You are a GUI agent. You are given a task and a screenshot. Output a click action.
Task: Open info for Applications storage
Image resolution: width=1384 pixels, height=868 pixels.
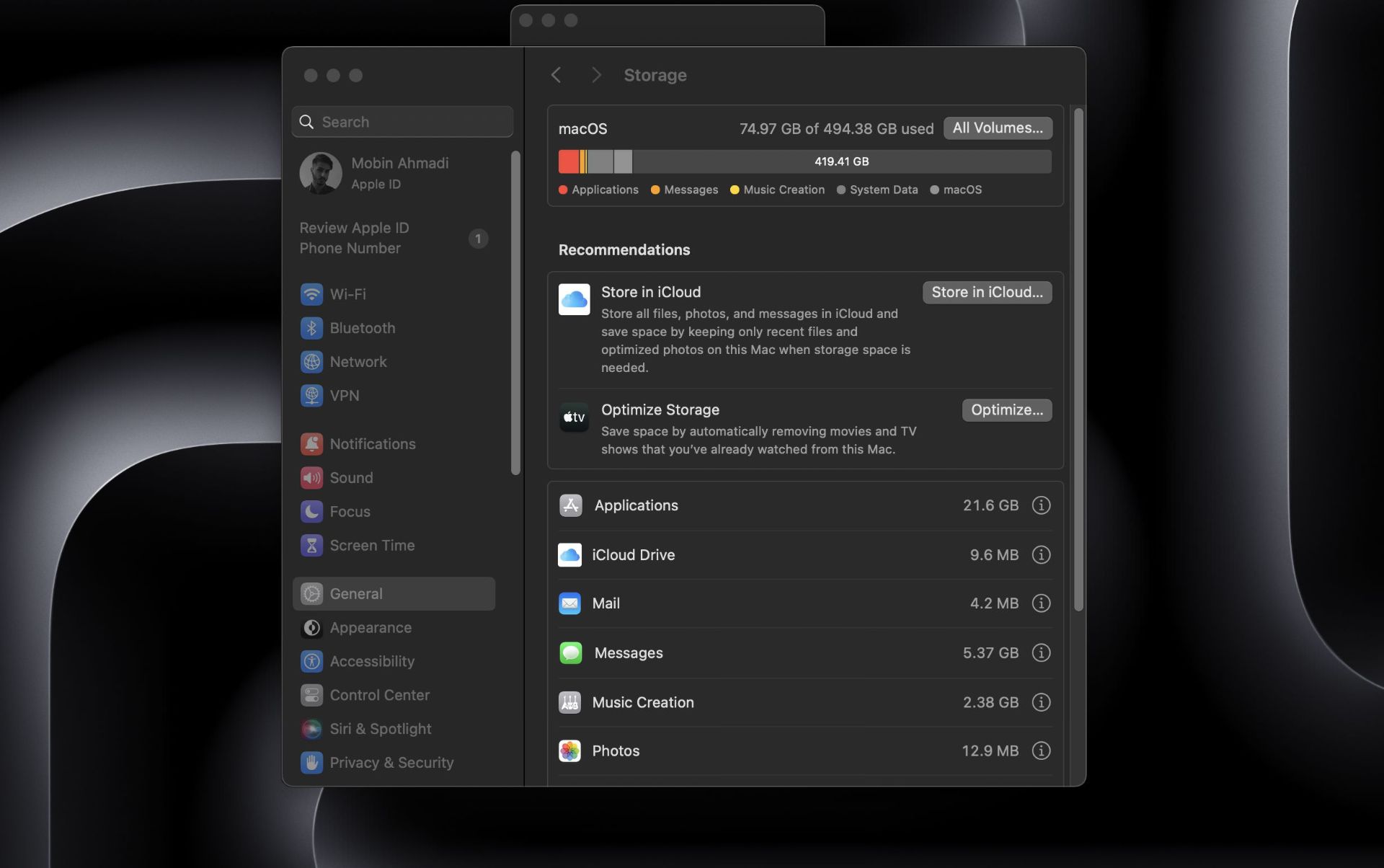pos(1040,505)
